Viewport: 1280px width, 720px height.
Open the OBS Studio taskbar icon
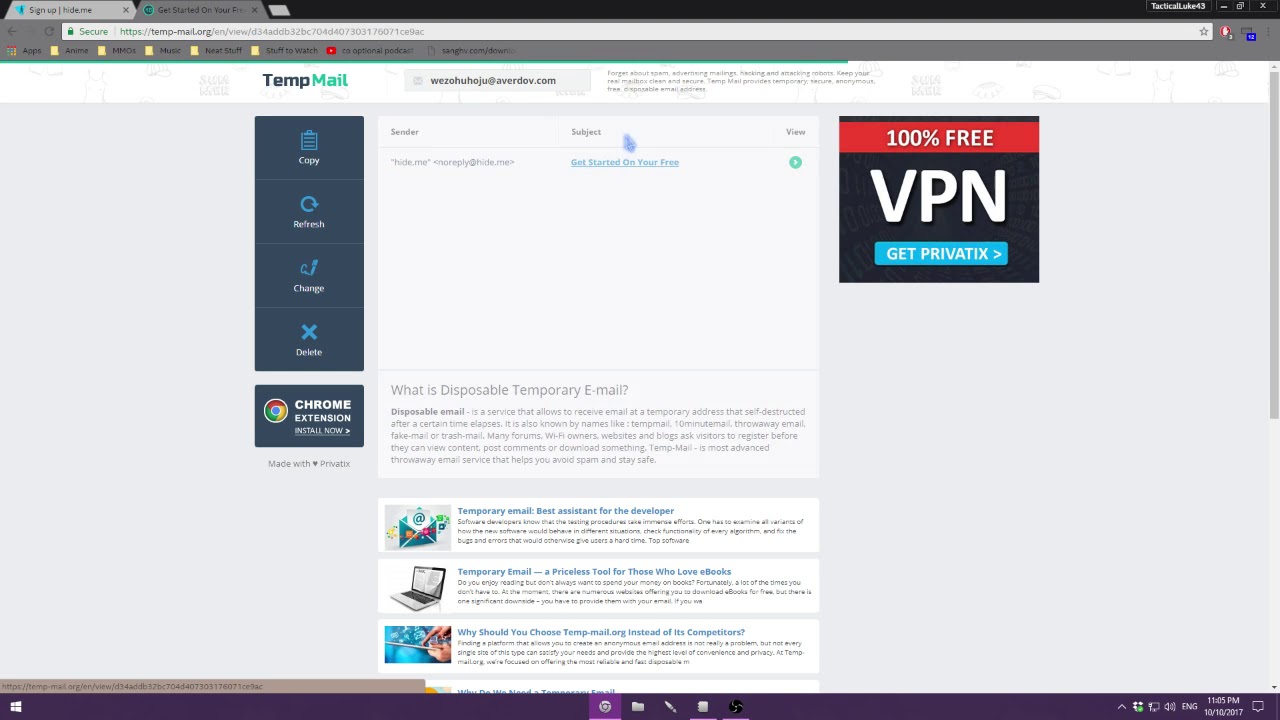736,707
